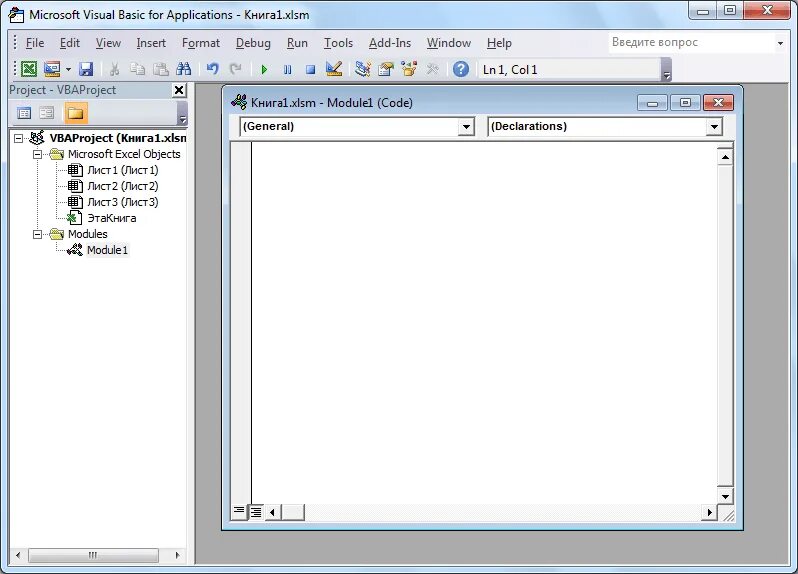Click the Paste clipboard icon
This screenshot has width=798, height=574.
point(161,69)
